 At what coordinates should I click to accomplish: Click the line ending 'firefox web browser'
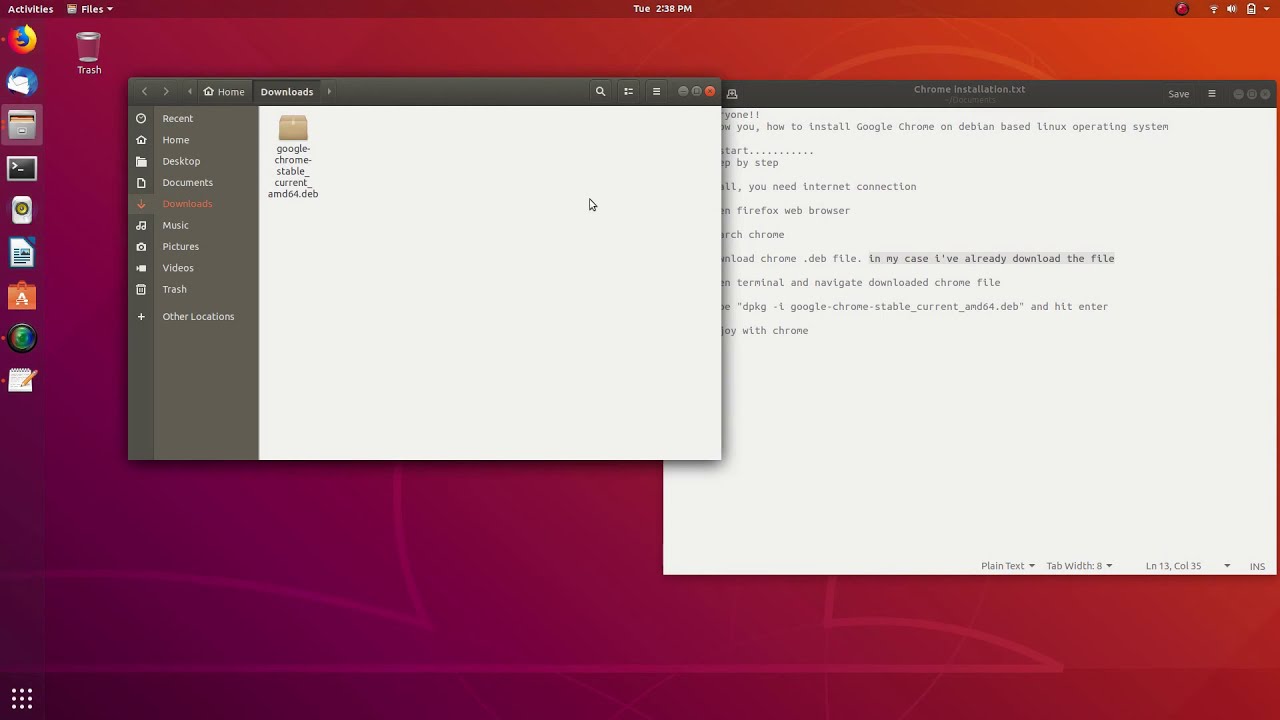tap(786, 210)
